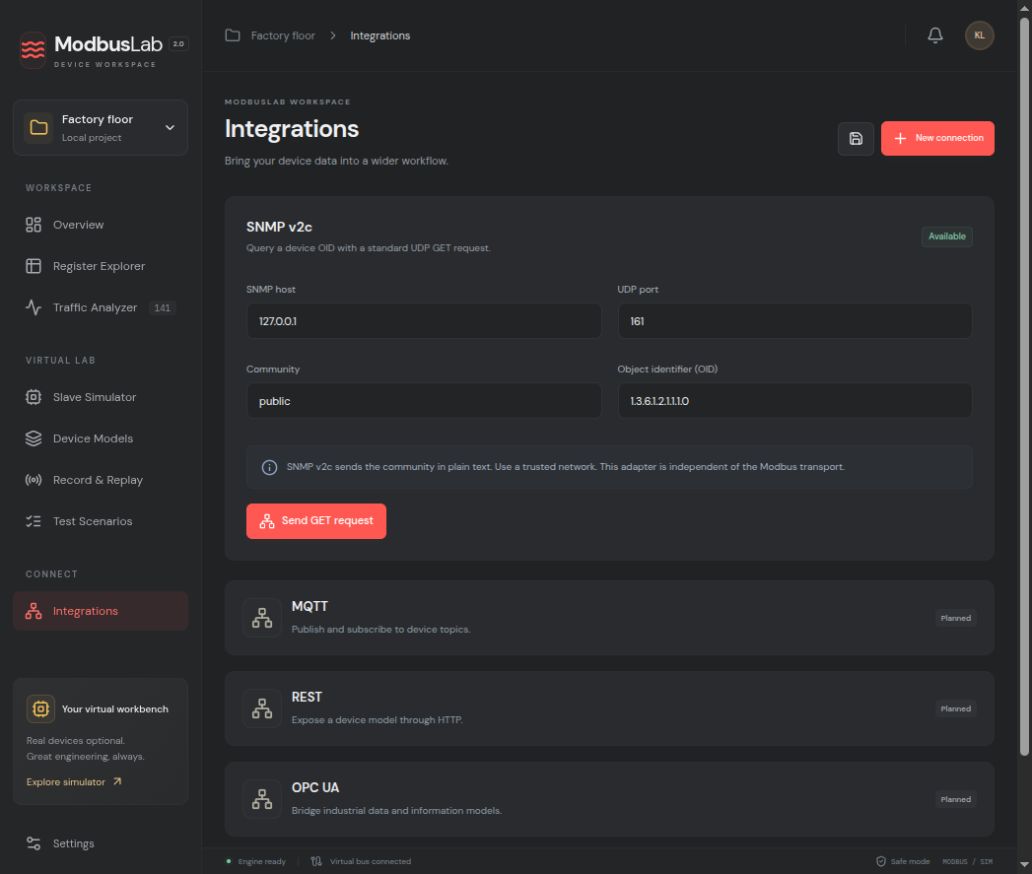Open Record & Replay

100,480
